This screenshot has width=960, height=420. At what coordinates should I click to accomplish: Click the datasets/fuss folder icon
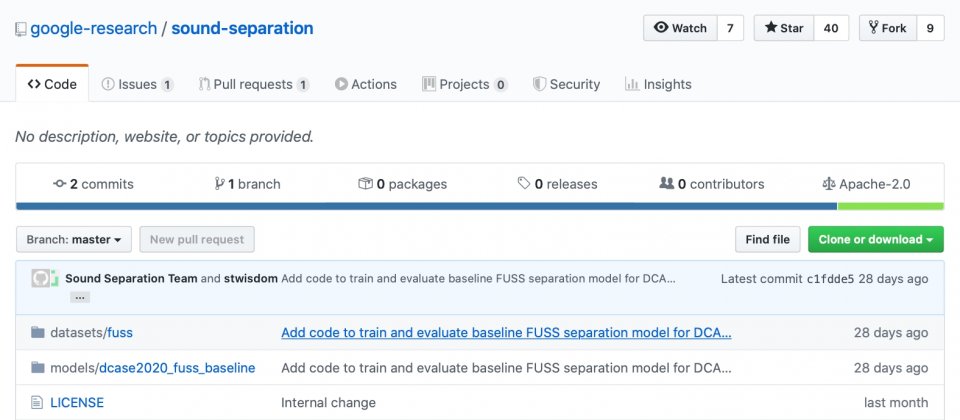(x=38, y=332)
